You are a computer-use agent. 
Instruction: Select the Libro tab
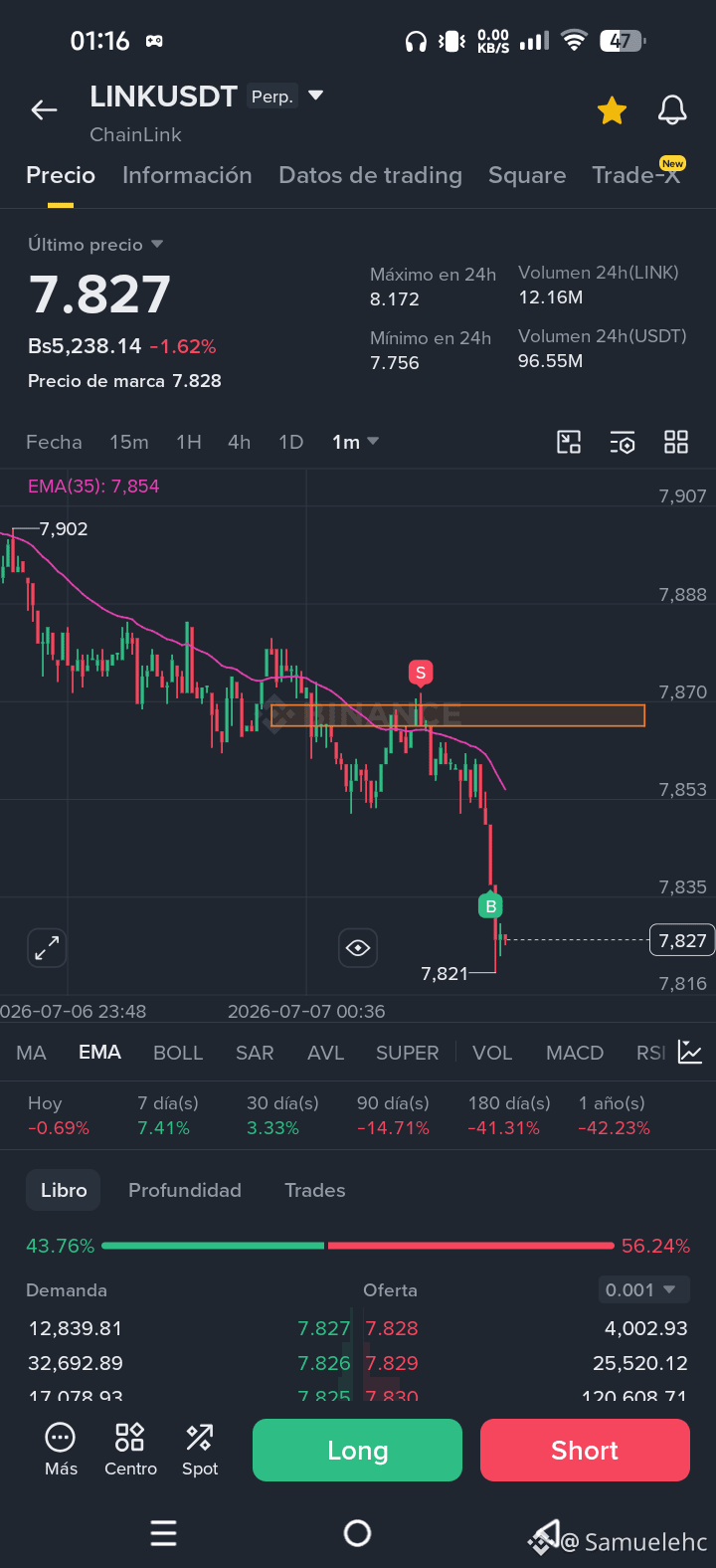coord(64,1190)
